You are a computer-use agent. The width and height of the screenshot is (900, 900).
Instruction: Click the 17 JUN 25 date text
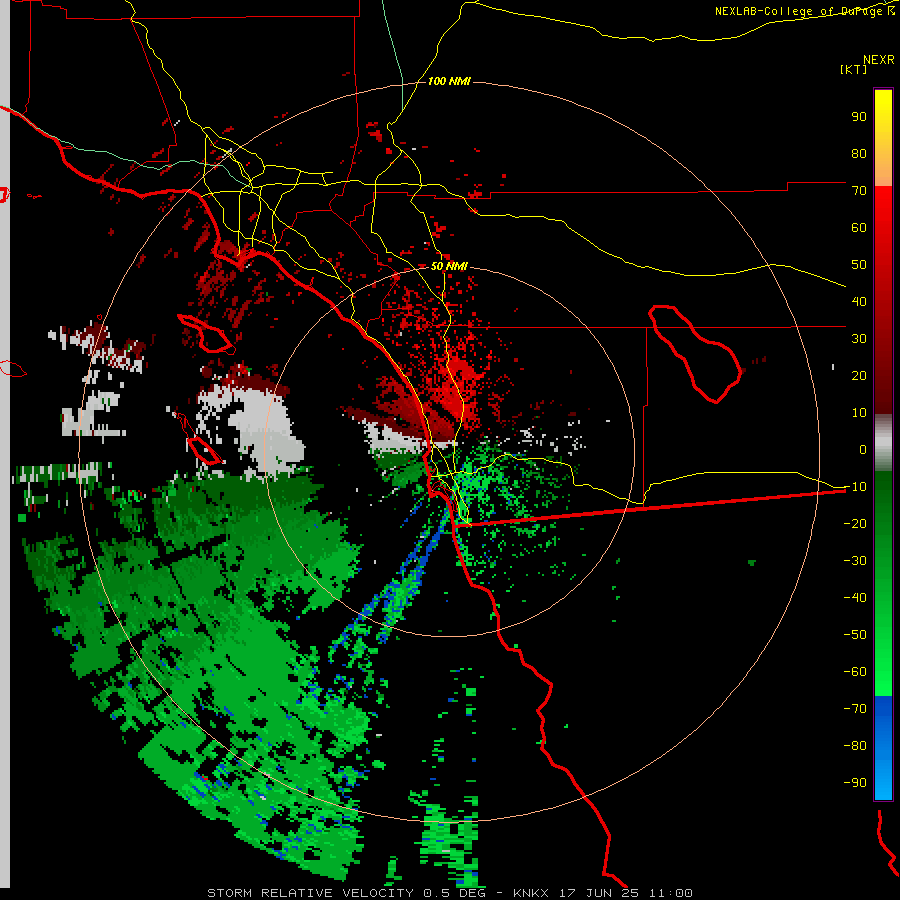pyautogui.click(x=599, y=893)
